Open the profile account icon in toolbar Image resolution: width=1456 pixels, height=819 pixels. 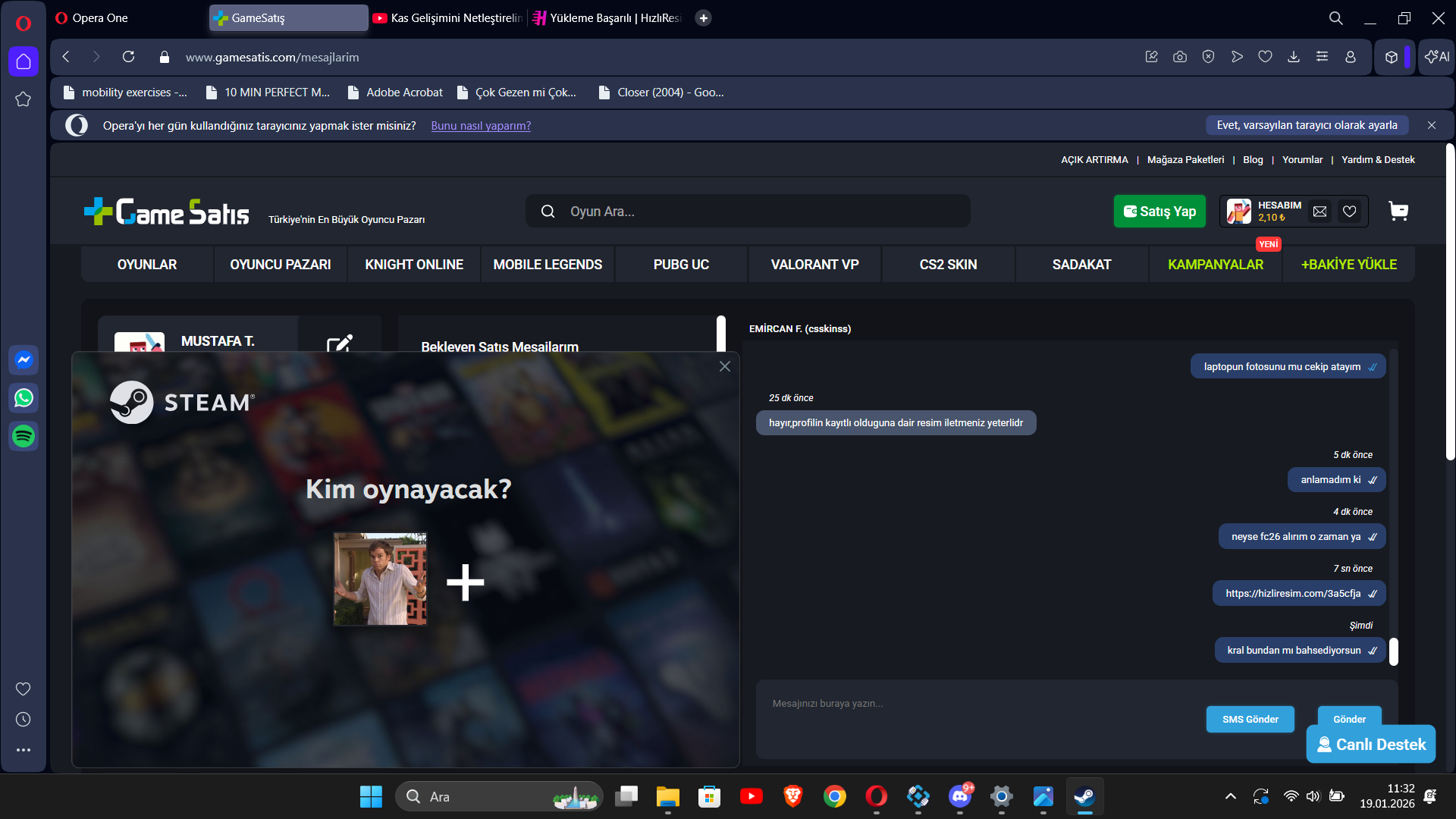1351,57
